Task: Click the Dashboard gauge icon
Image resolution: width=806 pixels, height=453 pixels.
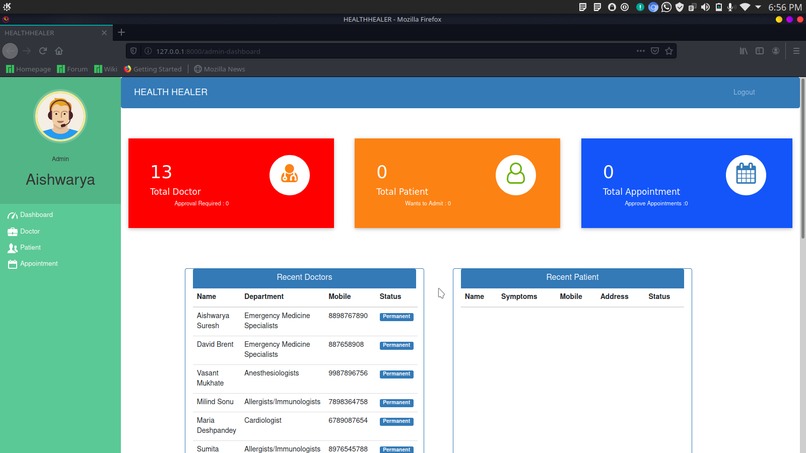Action: click(x=12, y=215)
